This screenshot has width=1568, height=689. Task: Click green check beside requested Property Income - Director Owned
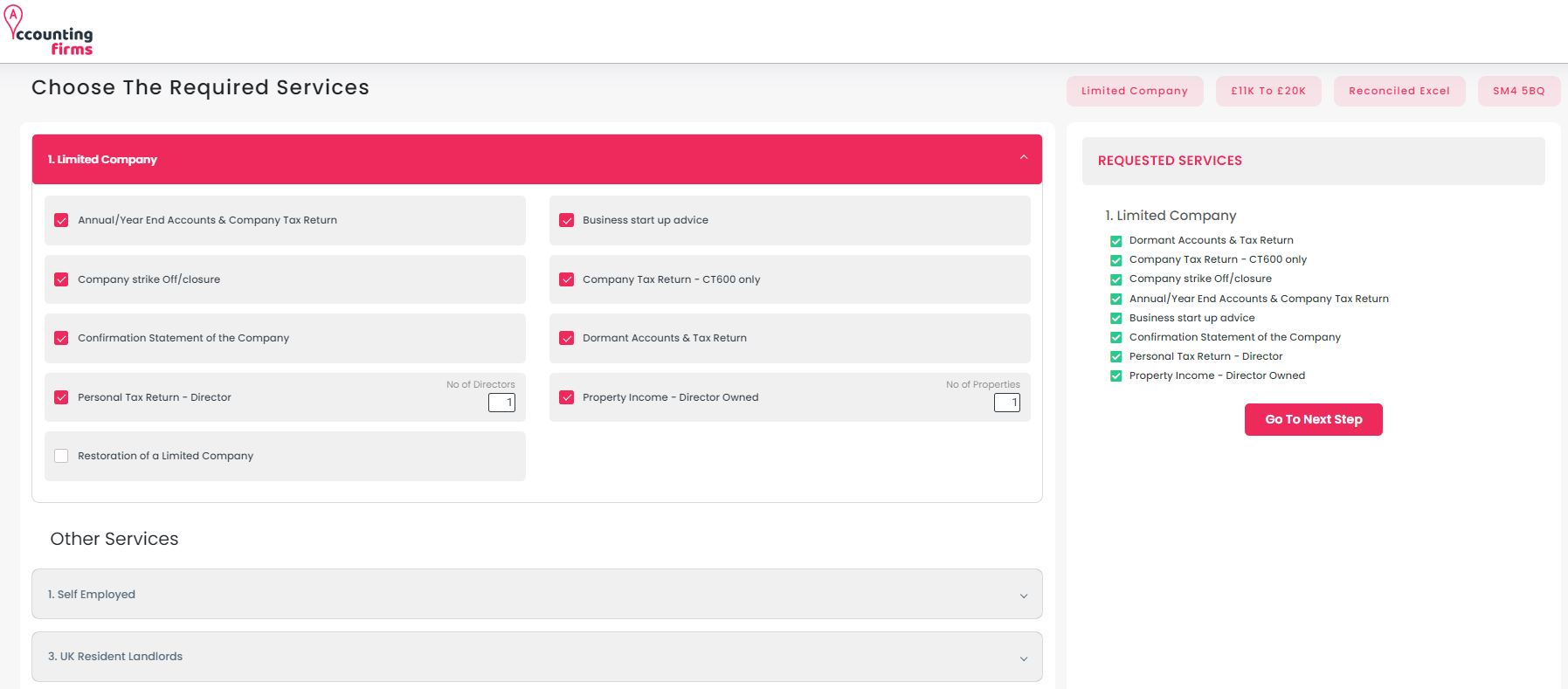[1116, 376]
